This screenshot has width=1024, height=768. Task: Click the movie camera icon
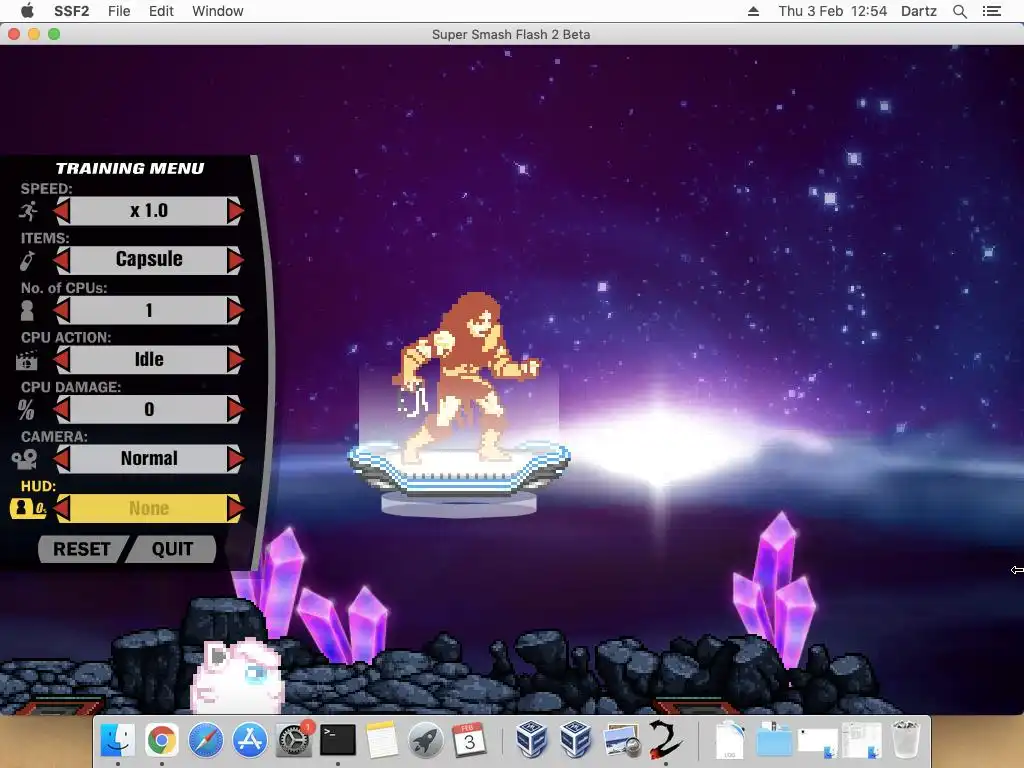[25, 459]
